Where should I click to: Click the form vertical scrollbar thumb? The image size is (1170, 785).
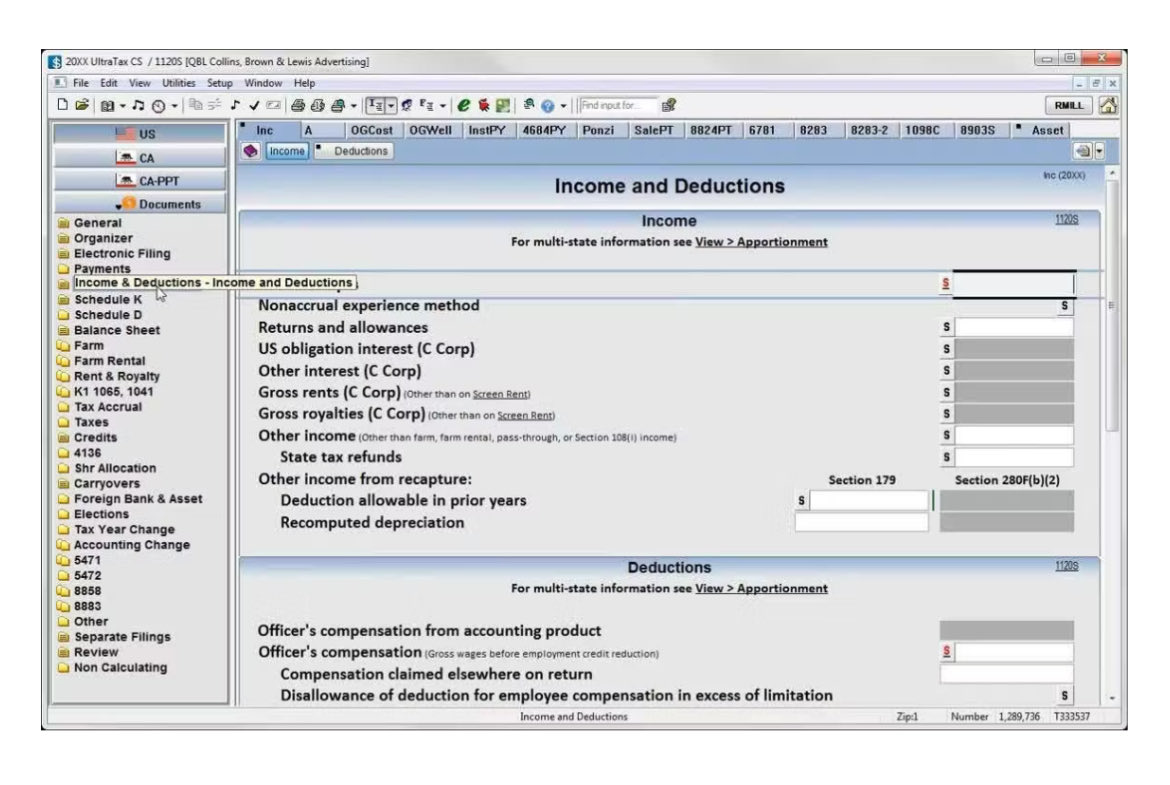point(1112,306)
